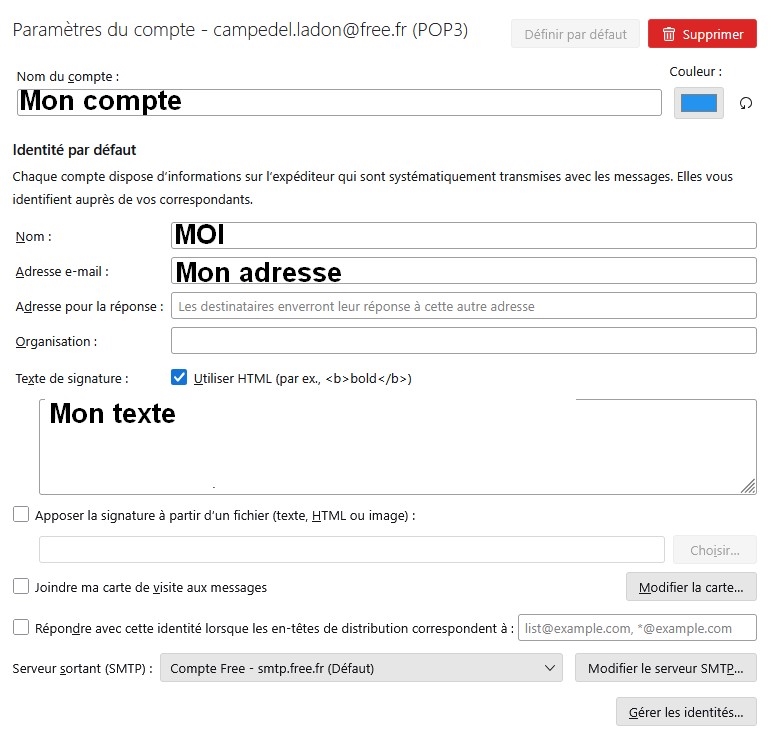Open the Serveur sortant (SMTP) dropdown
Image resolution: width=771 pixels, height=736 pixels.
pos(361,668)
